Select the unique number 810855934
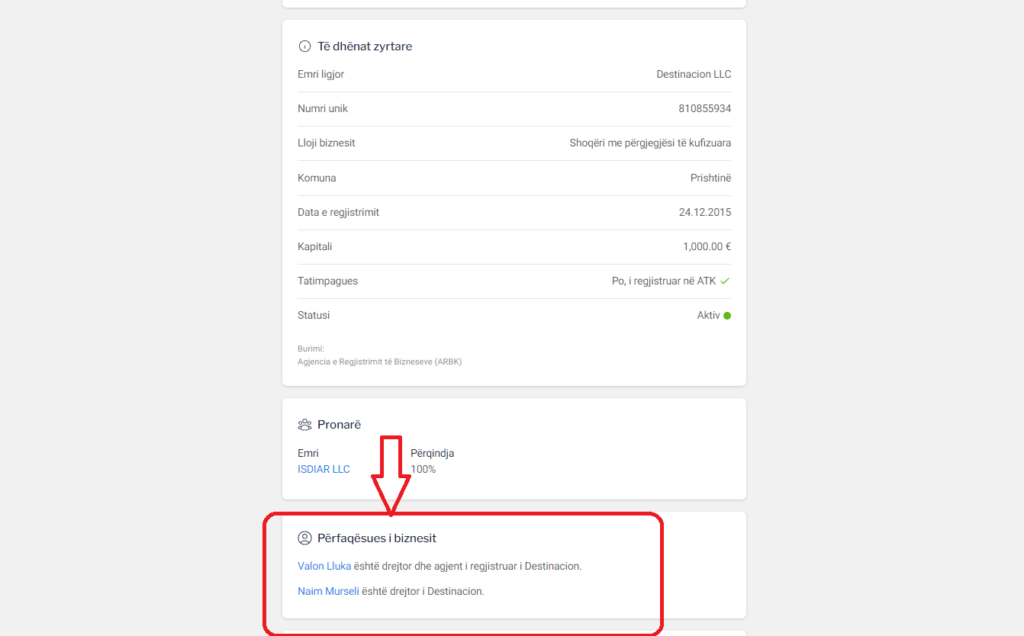Viewport: 1024px width, 636px height. tap(704, 109)
